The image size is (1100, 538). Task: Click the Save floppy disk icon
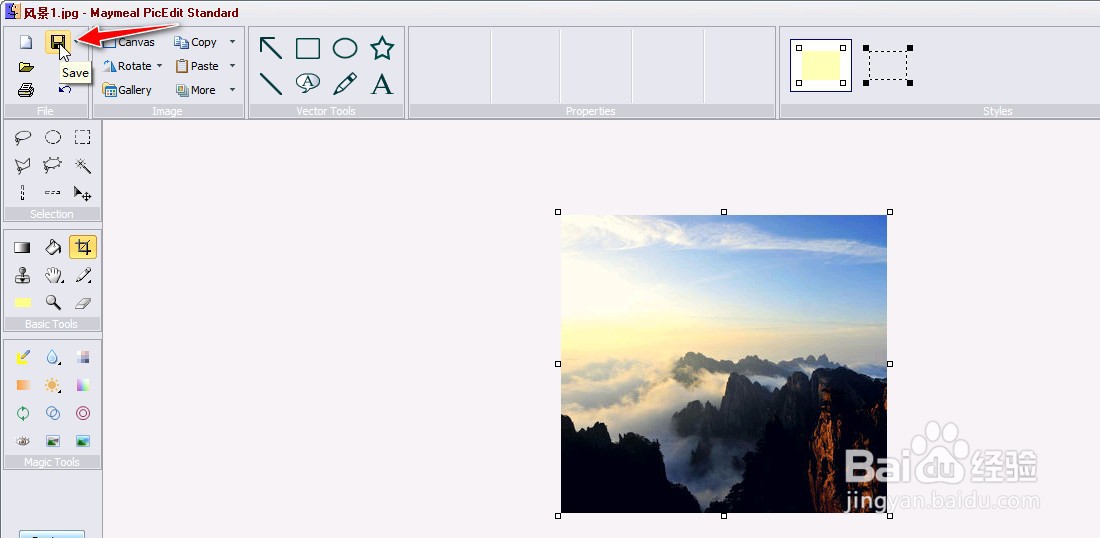point(58,42)
